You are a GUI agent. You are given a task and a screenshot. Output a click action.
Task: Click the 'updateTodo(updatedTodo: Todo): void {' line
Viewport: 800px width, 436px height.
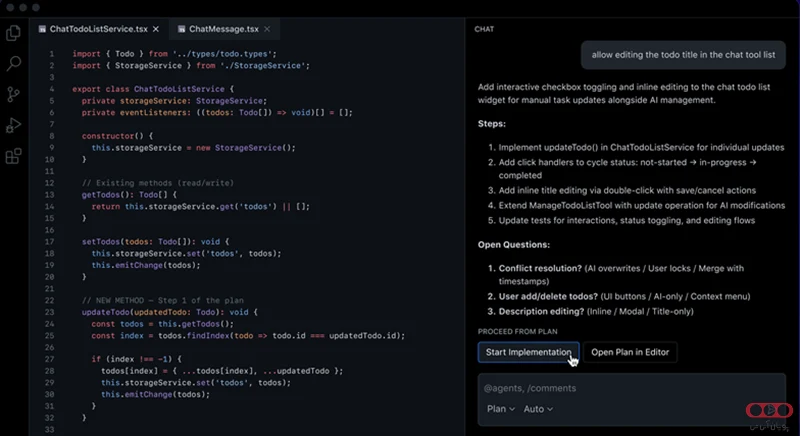169,312
